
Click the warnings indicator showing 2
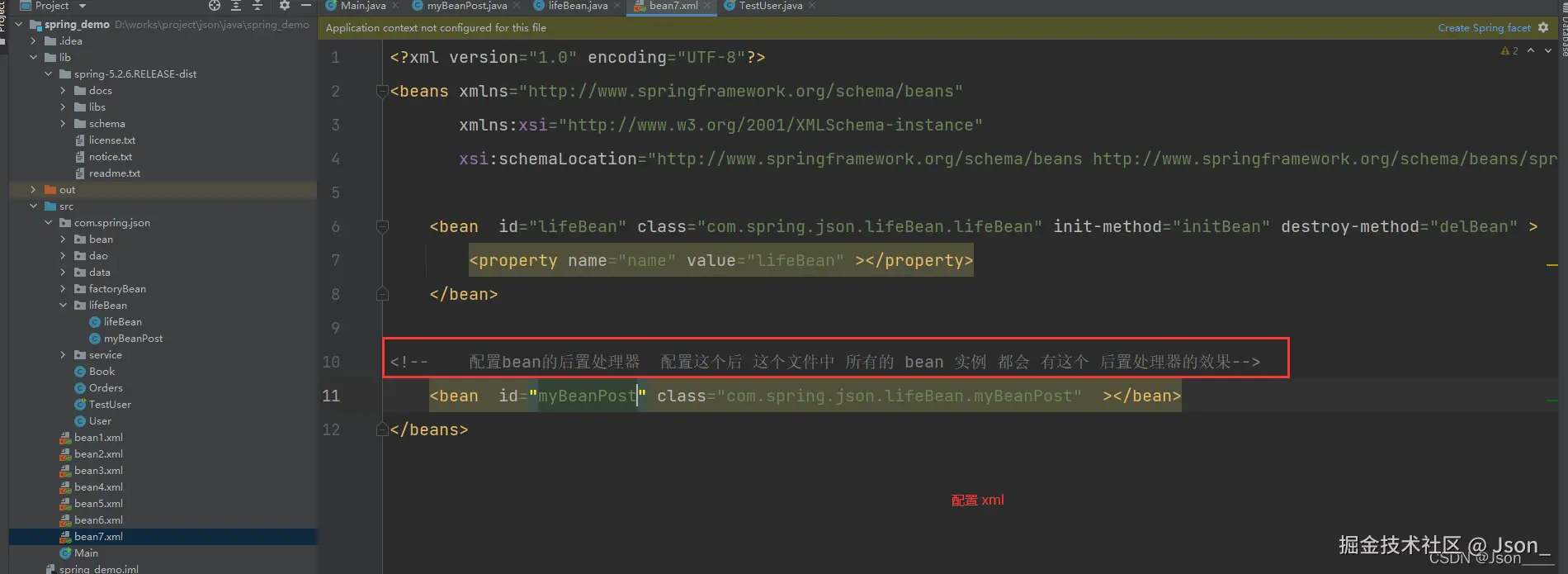[x=1509, y=51]
